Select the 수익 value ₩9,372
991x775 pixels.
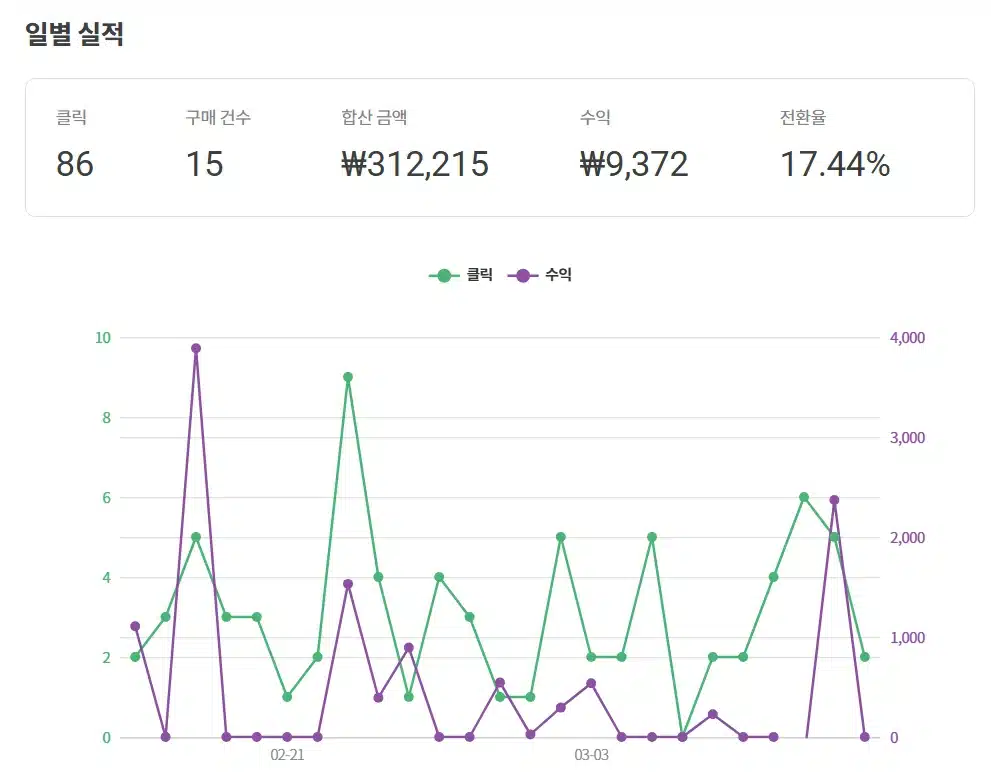point(634,164)
